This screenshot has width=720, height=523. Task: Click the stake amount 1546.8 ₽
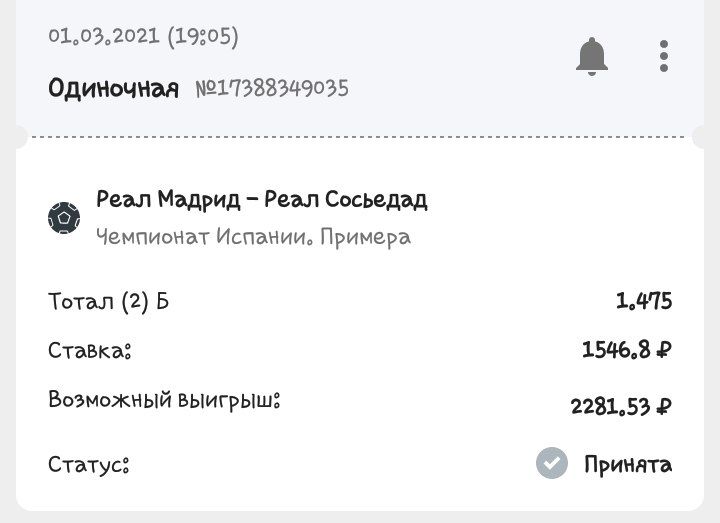coord(626,350)
